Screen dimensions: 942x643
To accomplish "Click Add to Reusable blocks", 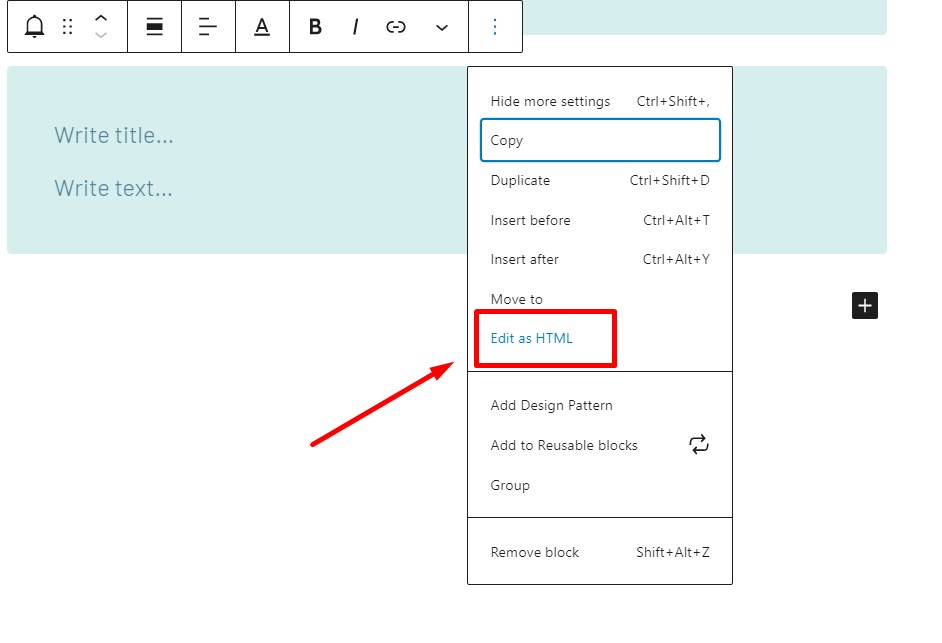I will pos(600,445).
